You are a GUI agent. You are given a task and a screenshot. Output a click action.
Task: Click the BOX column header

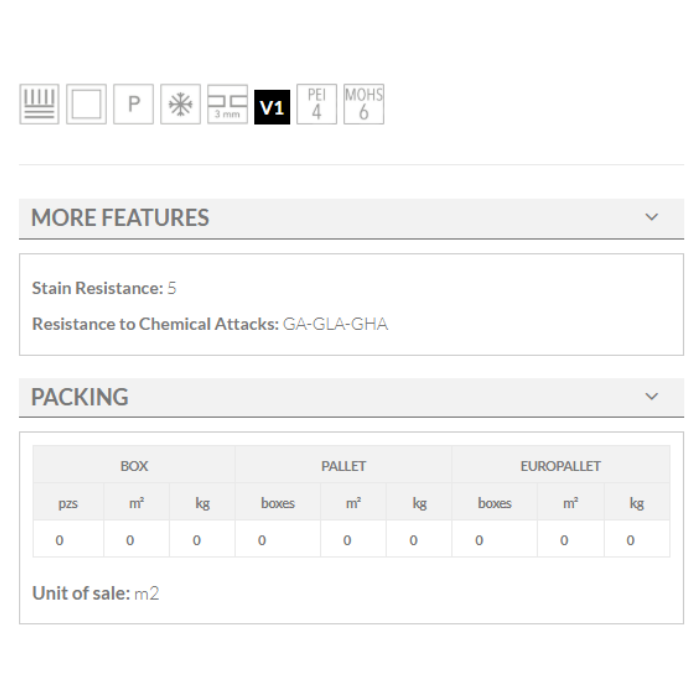tap(134, 466)
